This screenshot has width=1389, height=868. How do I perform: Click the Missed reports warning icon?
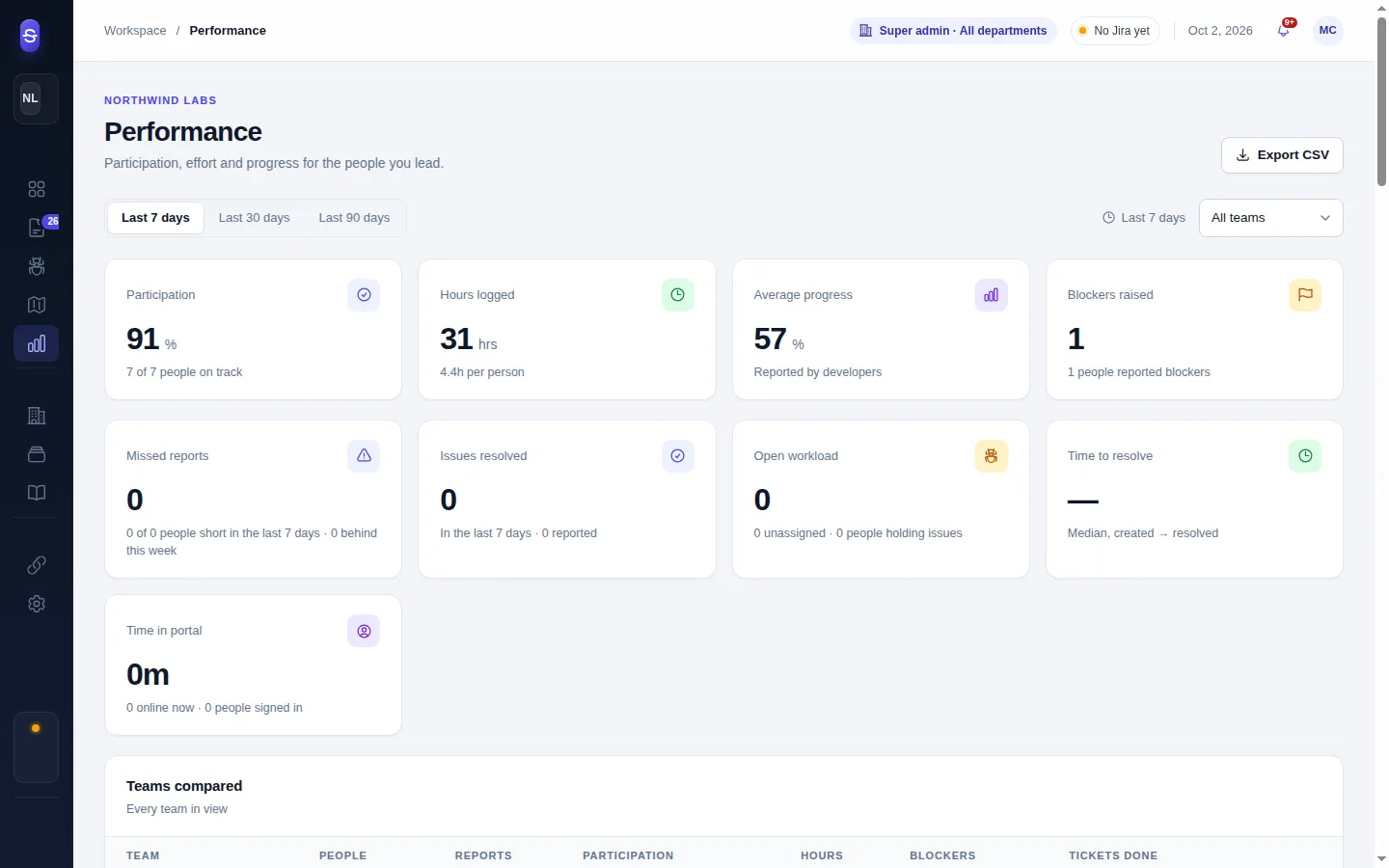click(364, 456)
